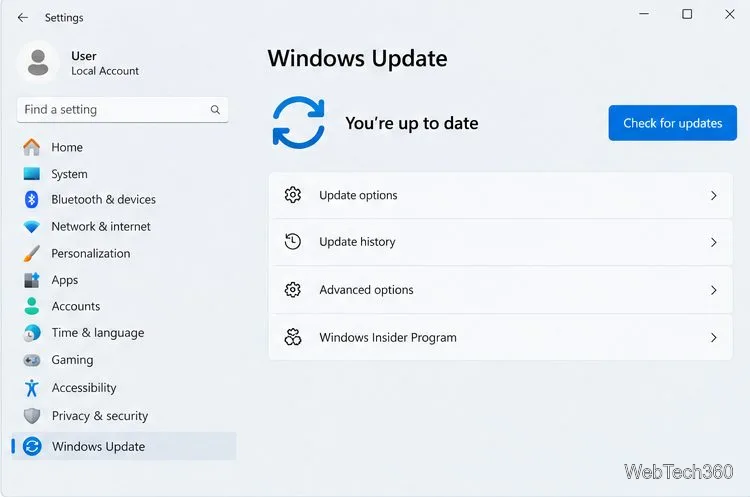This screenshot has height=497, width=750.
Task: Click the user avatar picture
Action: pyautogui.click(x=38, y=63)
